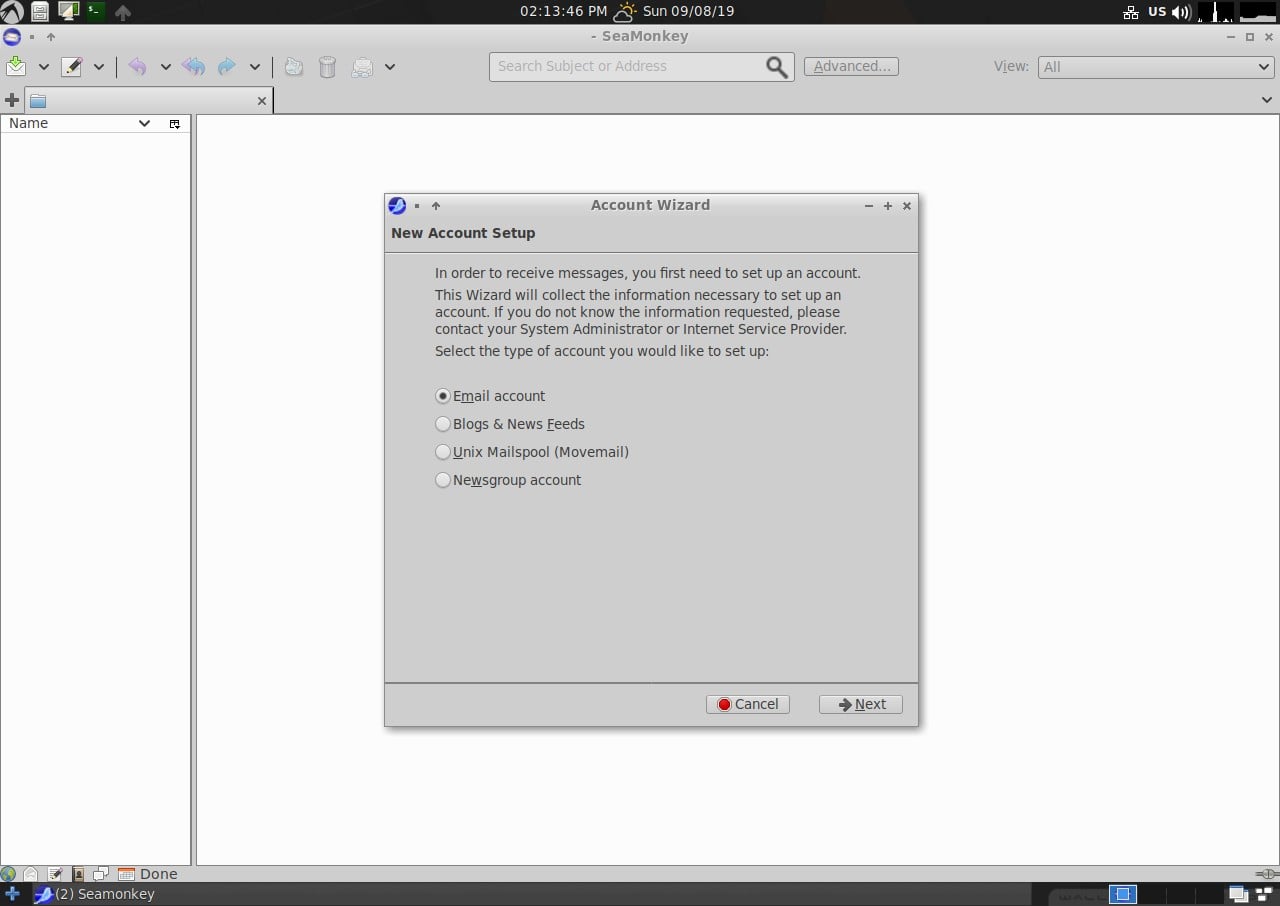The width and height of the screenshot is (1280, 906).
Task: Select the Email account radio button
Action: coord(443,396)
